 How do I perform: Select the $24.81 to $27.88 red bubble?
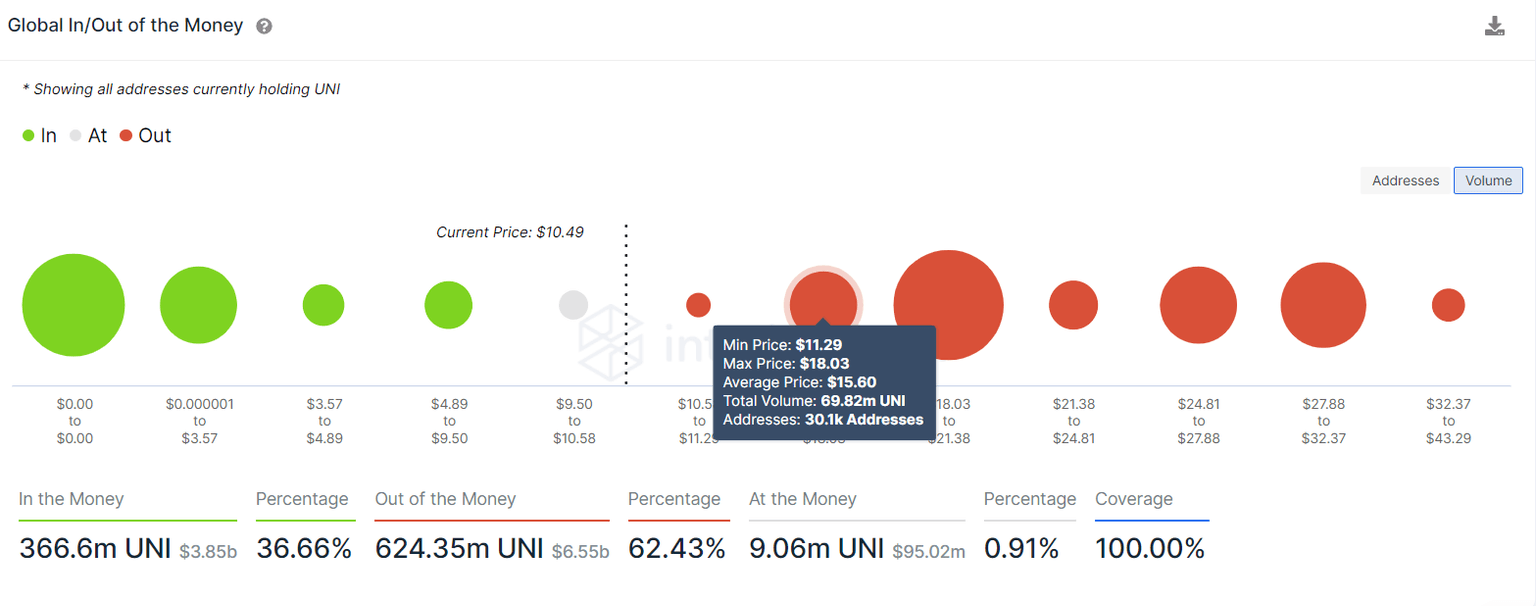point(1198,305)
